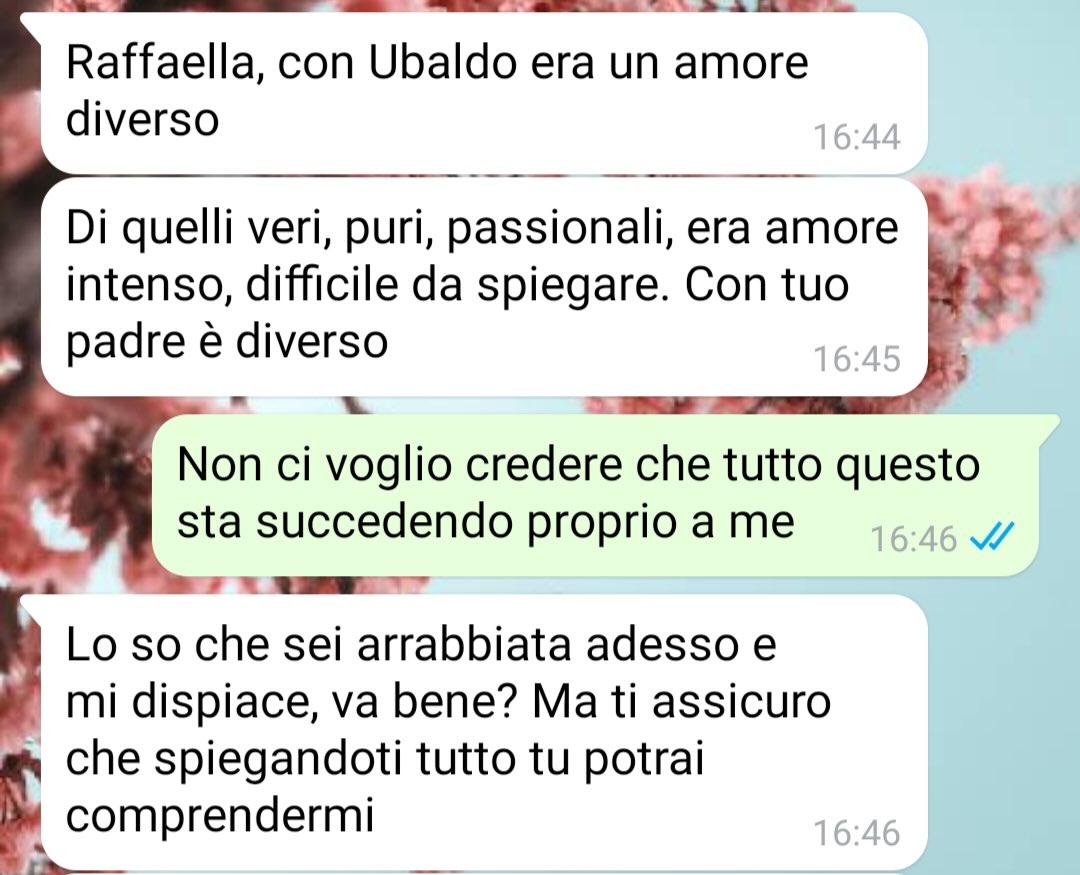The image size is (1080, 875).
Task: Tap the 16:44 timestamp on the first message
Action: (x=857, y=137)
